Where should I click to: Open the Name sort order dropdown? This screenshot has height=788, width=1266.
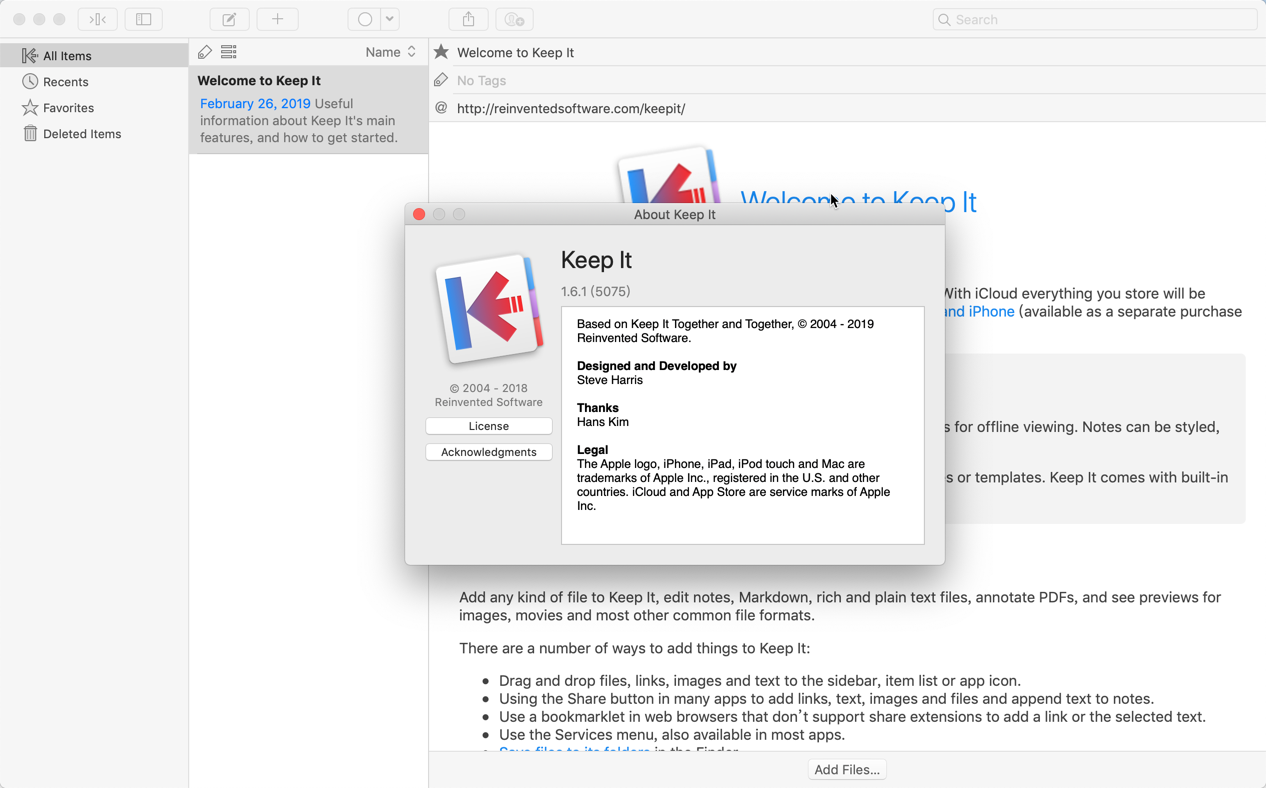(391, 52)
